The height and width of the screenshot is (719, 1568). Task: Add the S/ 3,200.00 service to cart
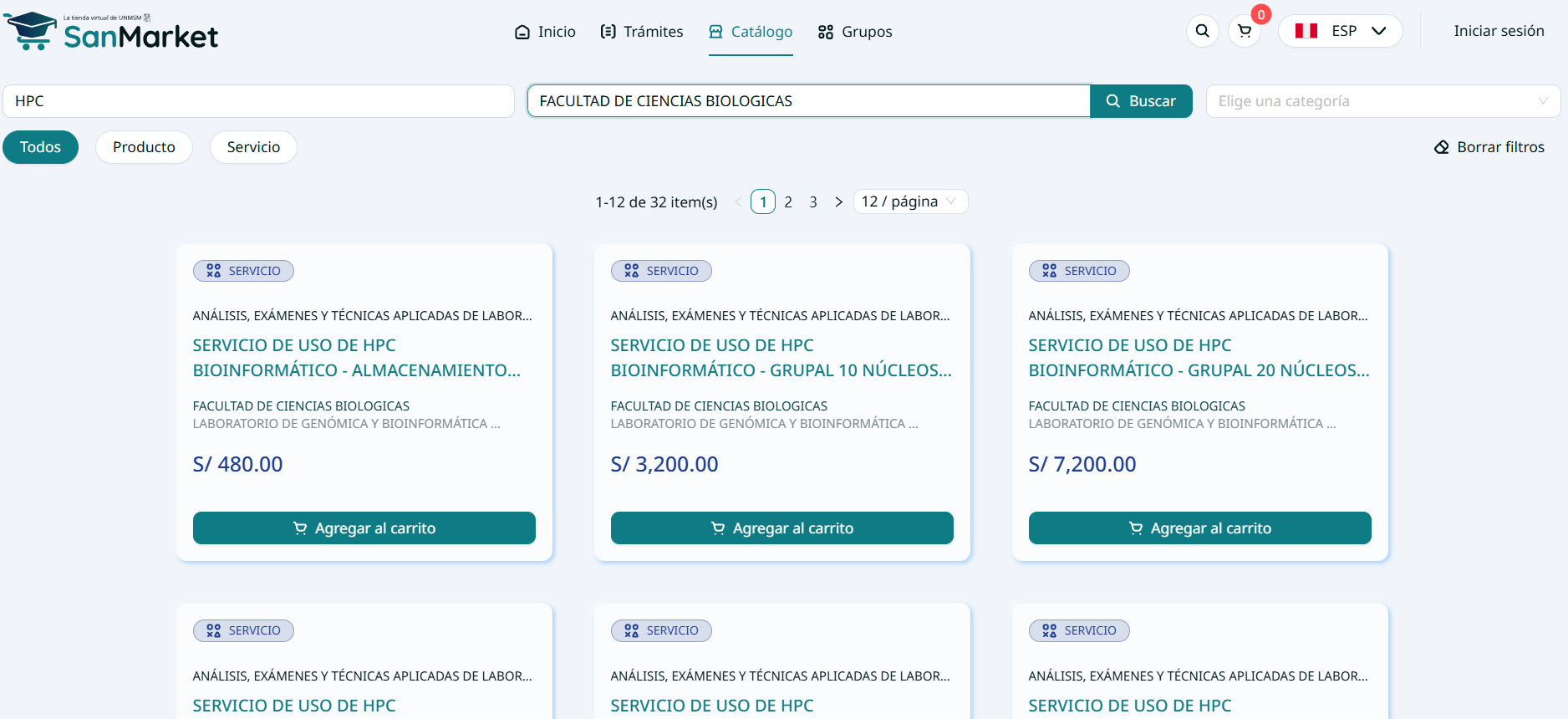[x=781, y=528]
